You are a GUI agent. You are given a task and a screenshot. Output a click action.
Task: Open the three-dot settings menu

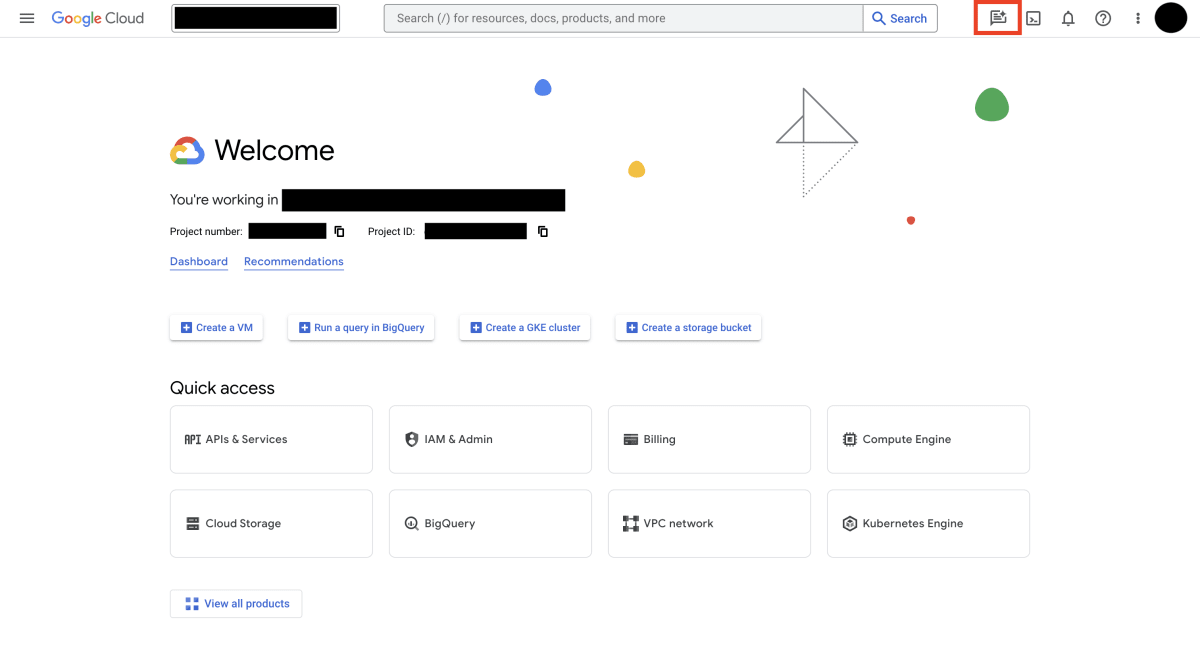point(1138,18)
